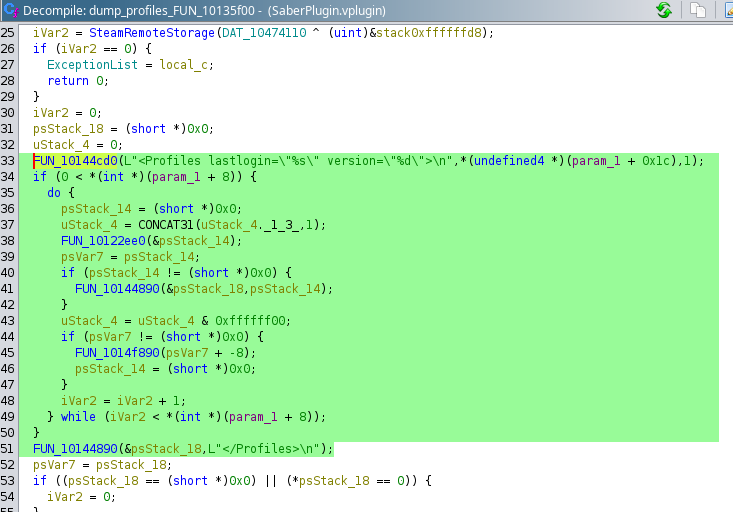Click param_1 in the line 34 condition
Viewport: 733px width, 512px height.
pos(176,177)
